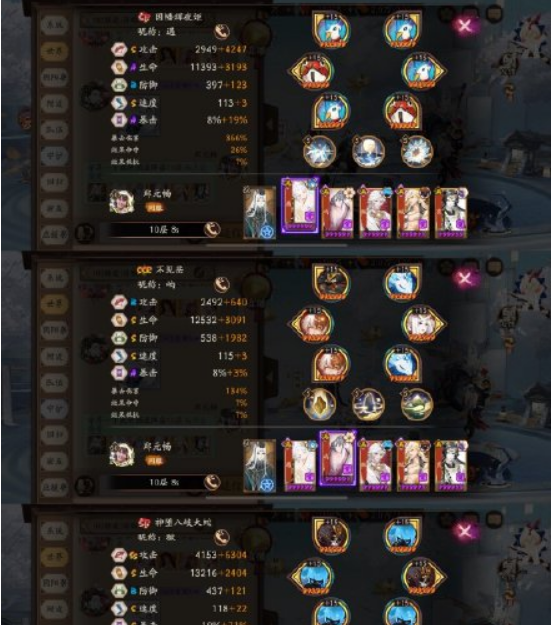Open the highlighted 世界 tab in the top sidebar
The image size is (552, 625).
55,51
